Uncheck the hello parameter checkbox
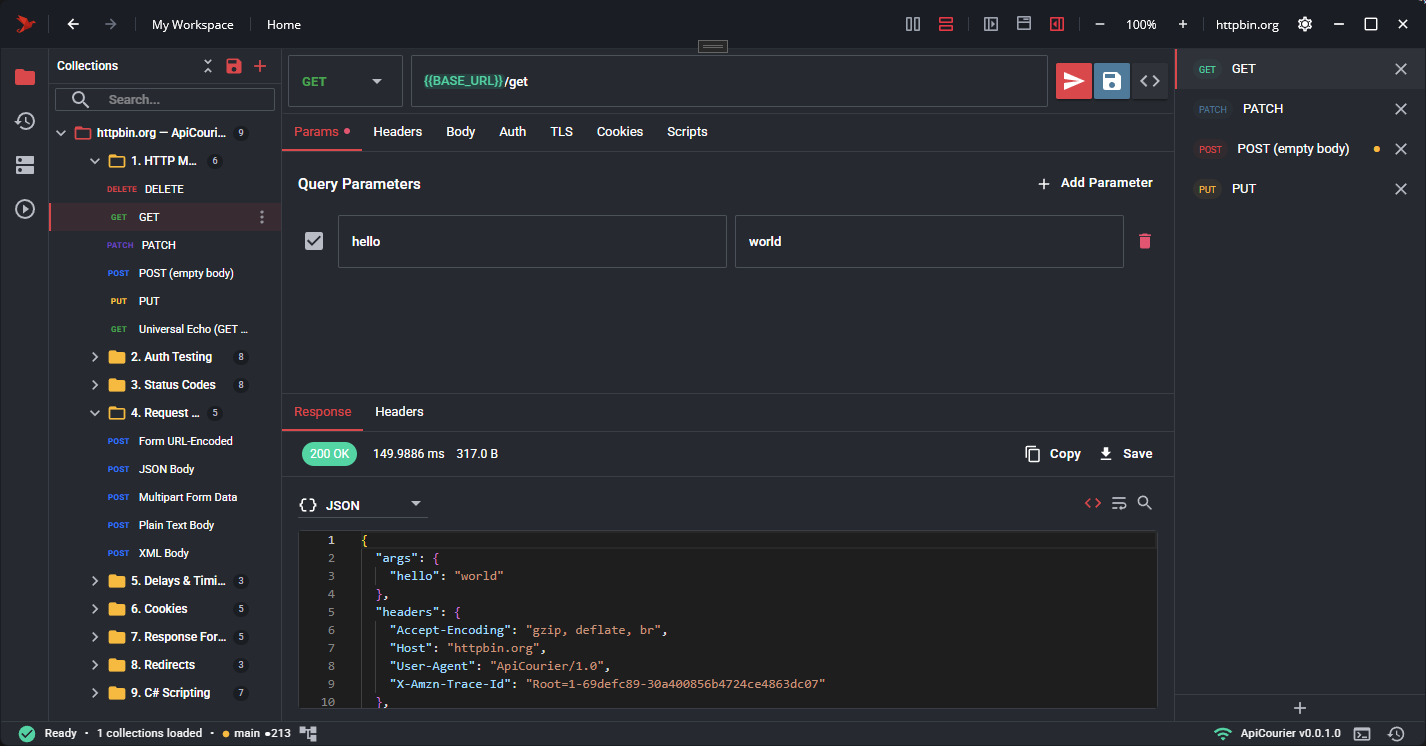This screenshot has width=1426, height=746. [x=314, y=241]
